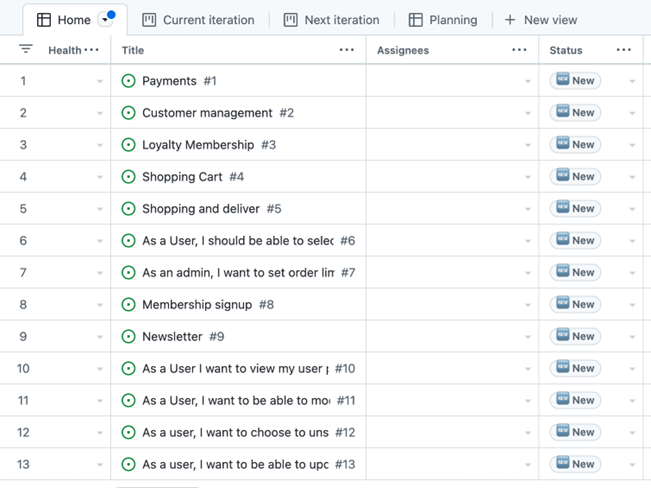Viewport: 651px width, 488px height.
Task: Open Status dropdown for issue #13
Action: click(632, 465)
